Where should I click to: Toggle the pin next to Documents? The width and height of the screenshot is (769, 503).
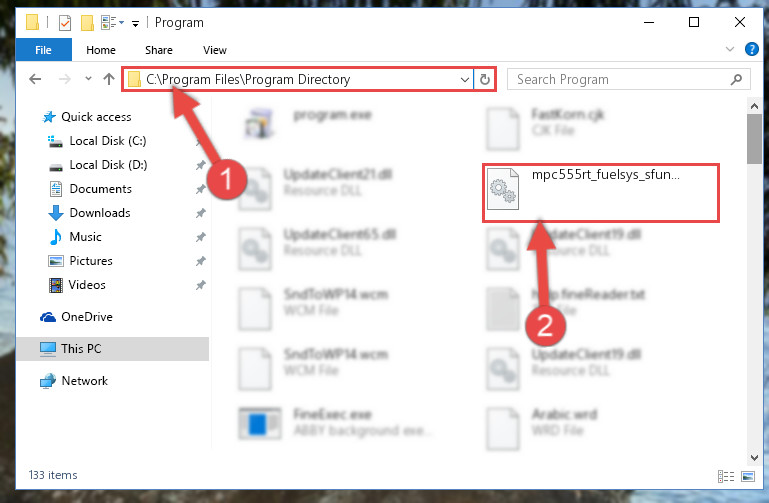click(x=200, y=189)
